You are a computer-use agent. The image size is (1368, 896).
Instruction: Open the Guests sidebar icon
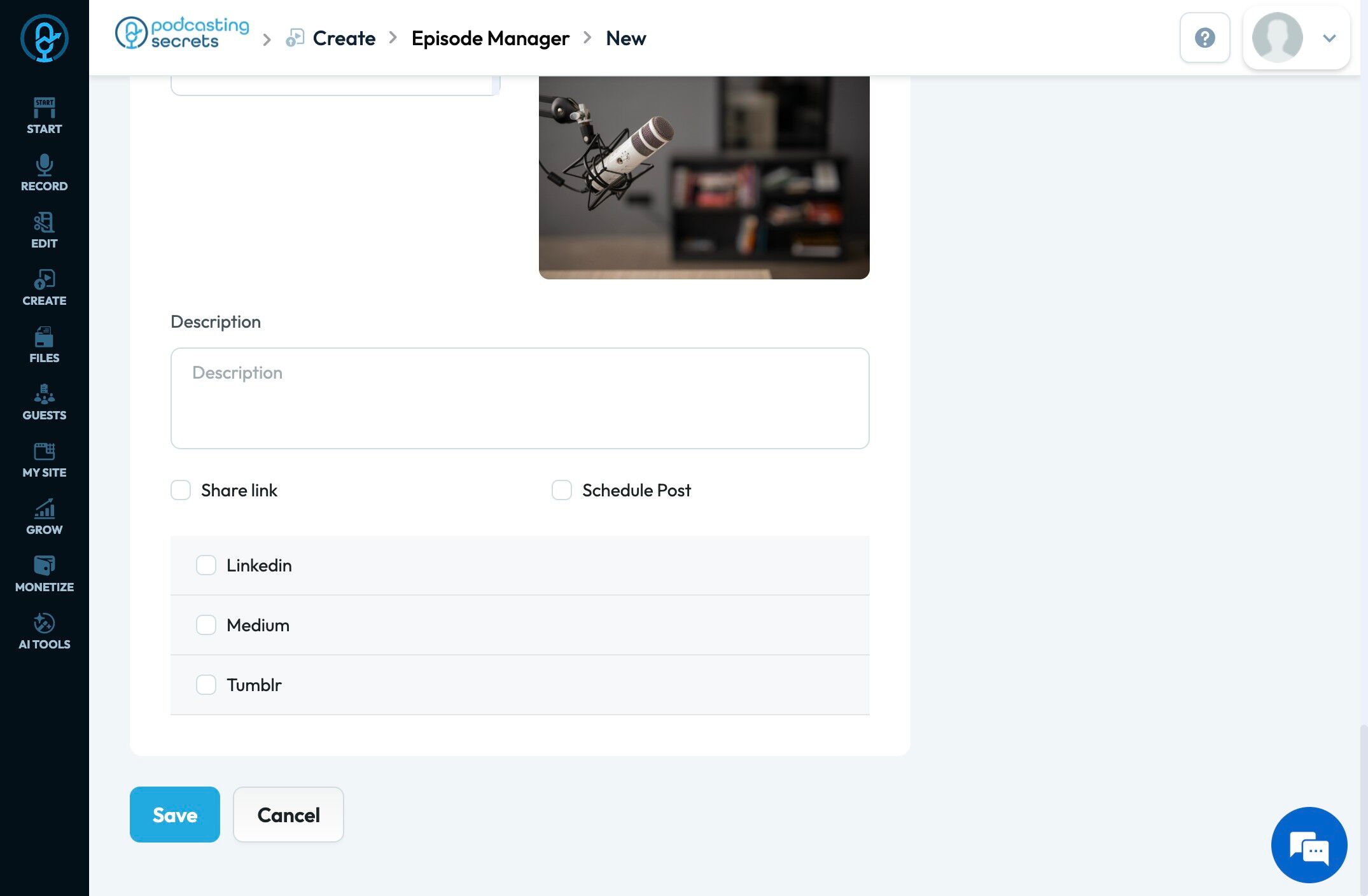tap(44, 402)
